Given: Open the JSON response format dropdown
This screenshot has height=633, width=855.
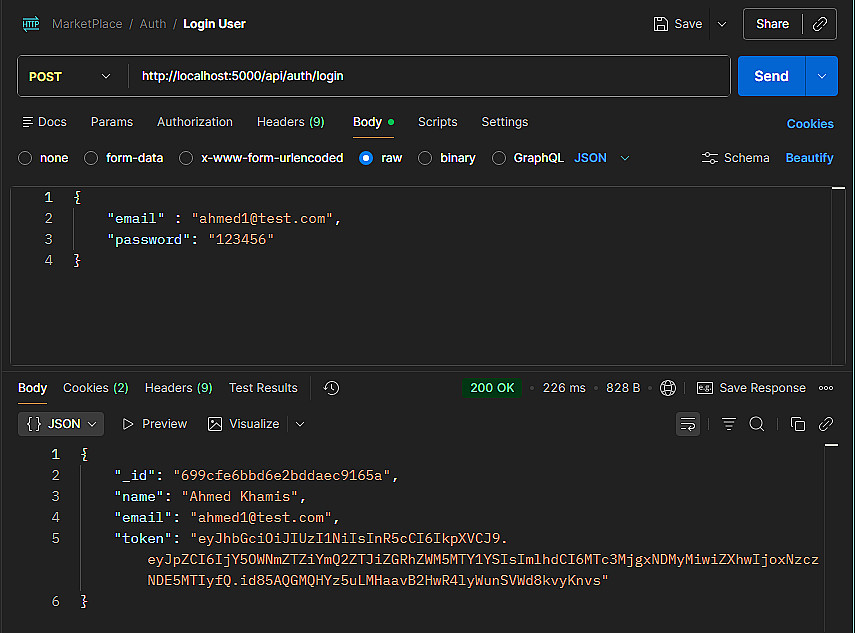Looking at the screenshot, I should (61, 424).
